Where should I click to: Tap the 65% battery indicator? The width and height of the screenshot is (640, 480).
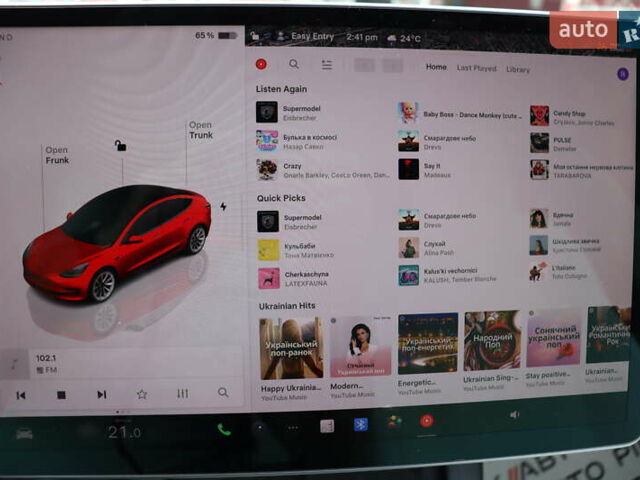[216, 36]
